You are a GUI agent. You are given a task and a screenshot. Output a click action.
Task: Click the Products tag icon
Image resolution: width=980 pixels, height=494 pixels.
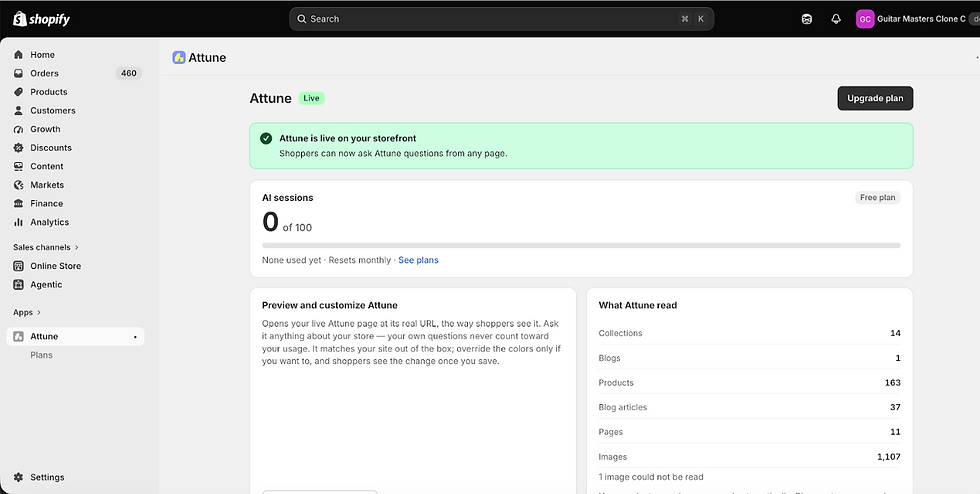tap(18, 92)
